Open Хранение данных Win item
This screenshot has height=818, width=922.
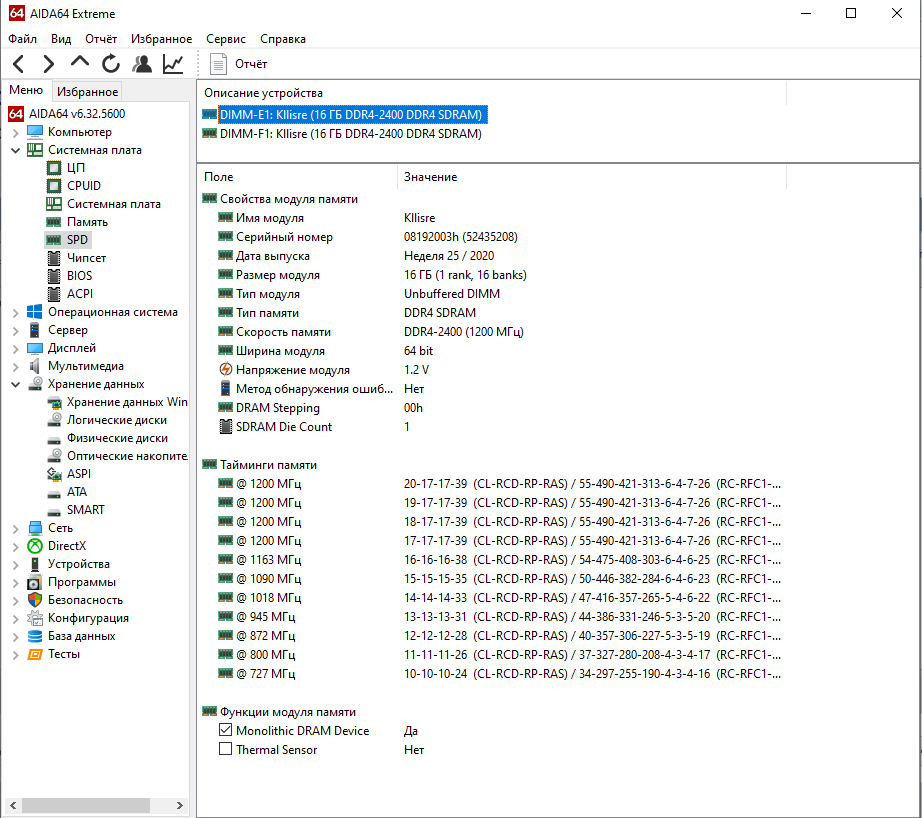[127, 402]
